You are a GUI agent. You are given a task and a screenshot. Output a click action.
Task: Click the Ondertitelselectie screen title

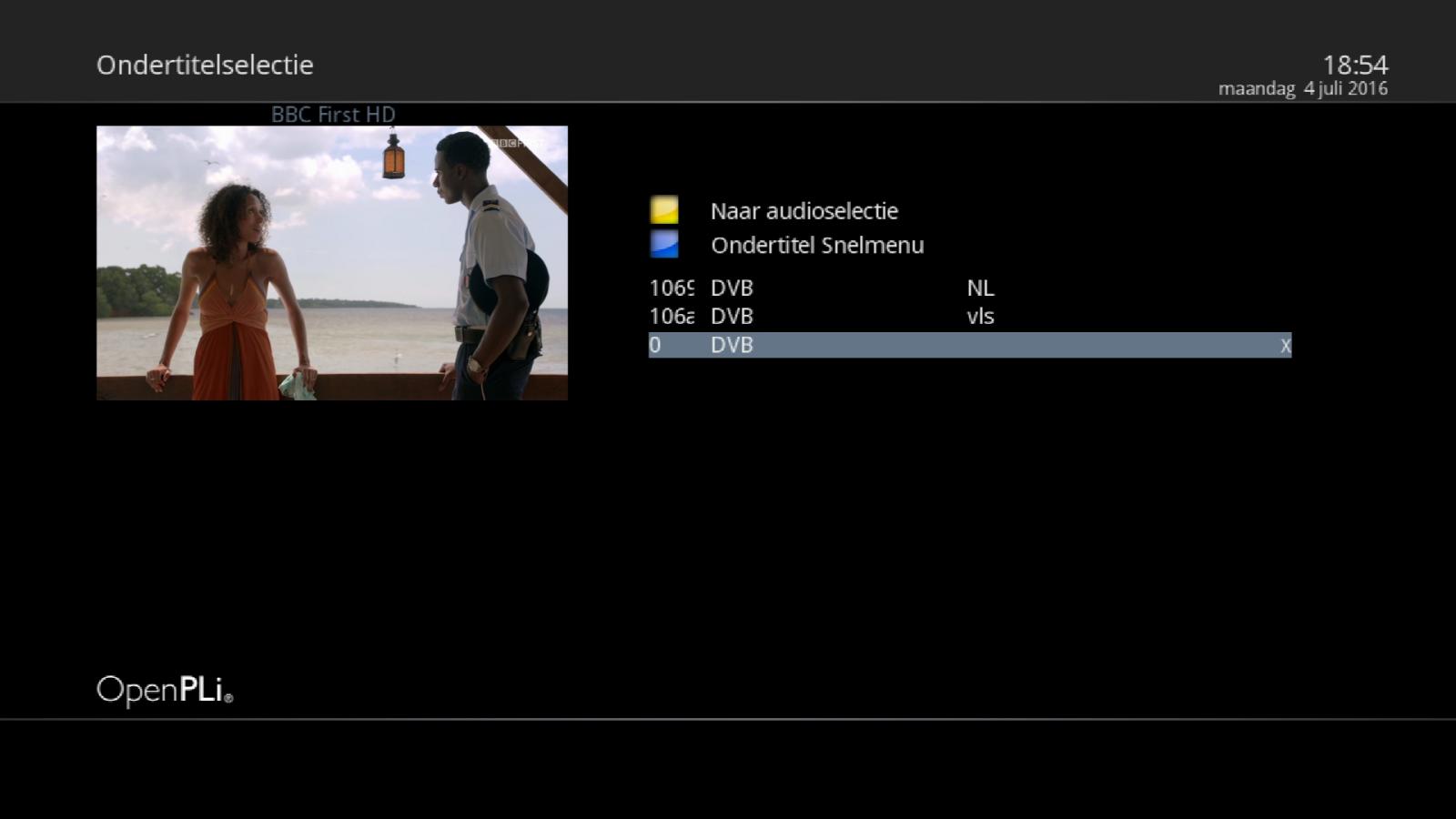click(x=205, y=66)
